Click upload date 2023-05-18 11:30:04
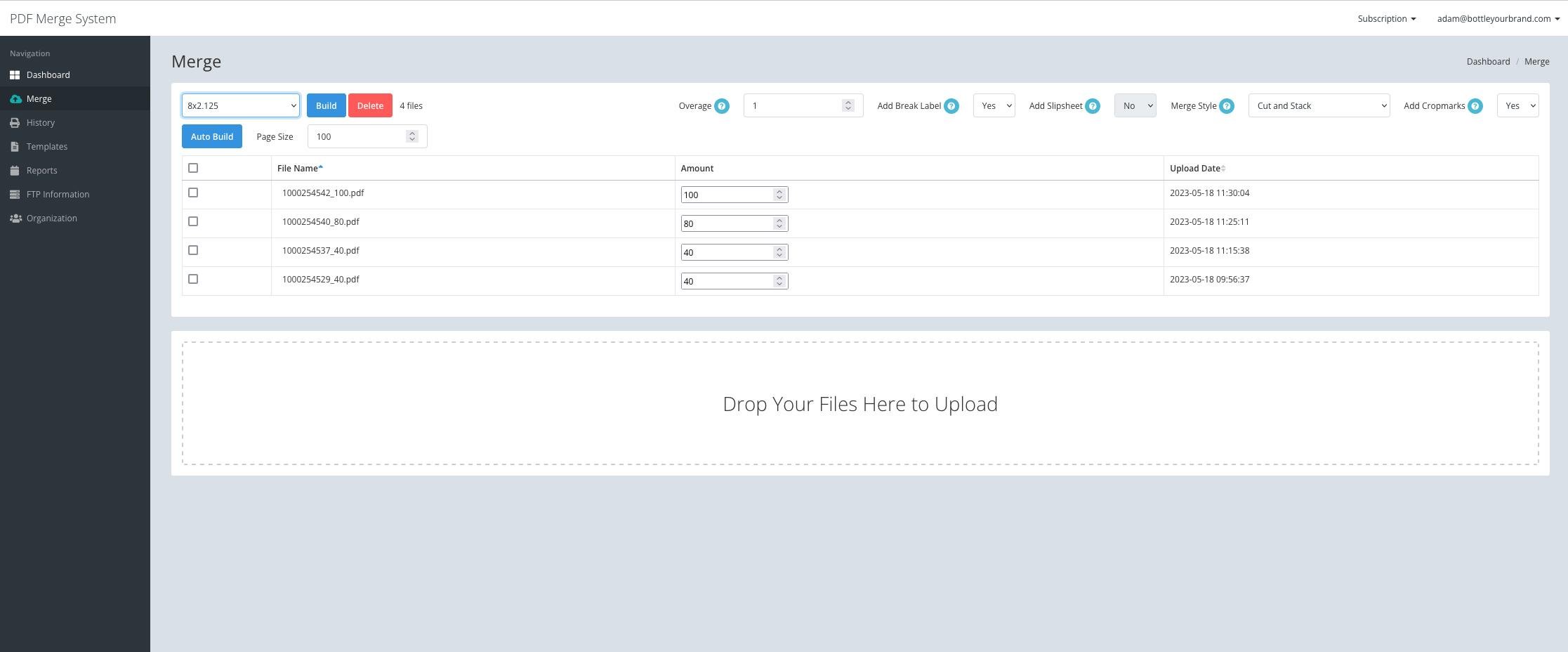This screenshot has width=1568, height=652. pyautogui.click(x=1209, y=193)
